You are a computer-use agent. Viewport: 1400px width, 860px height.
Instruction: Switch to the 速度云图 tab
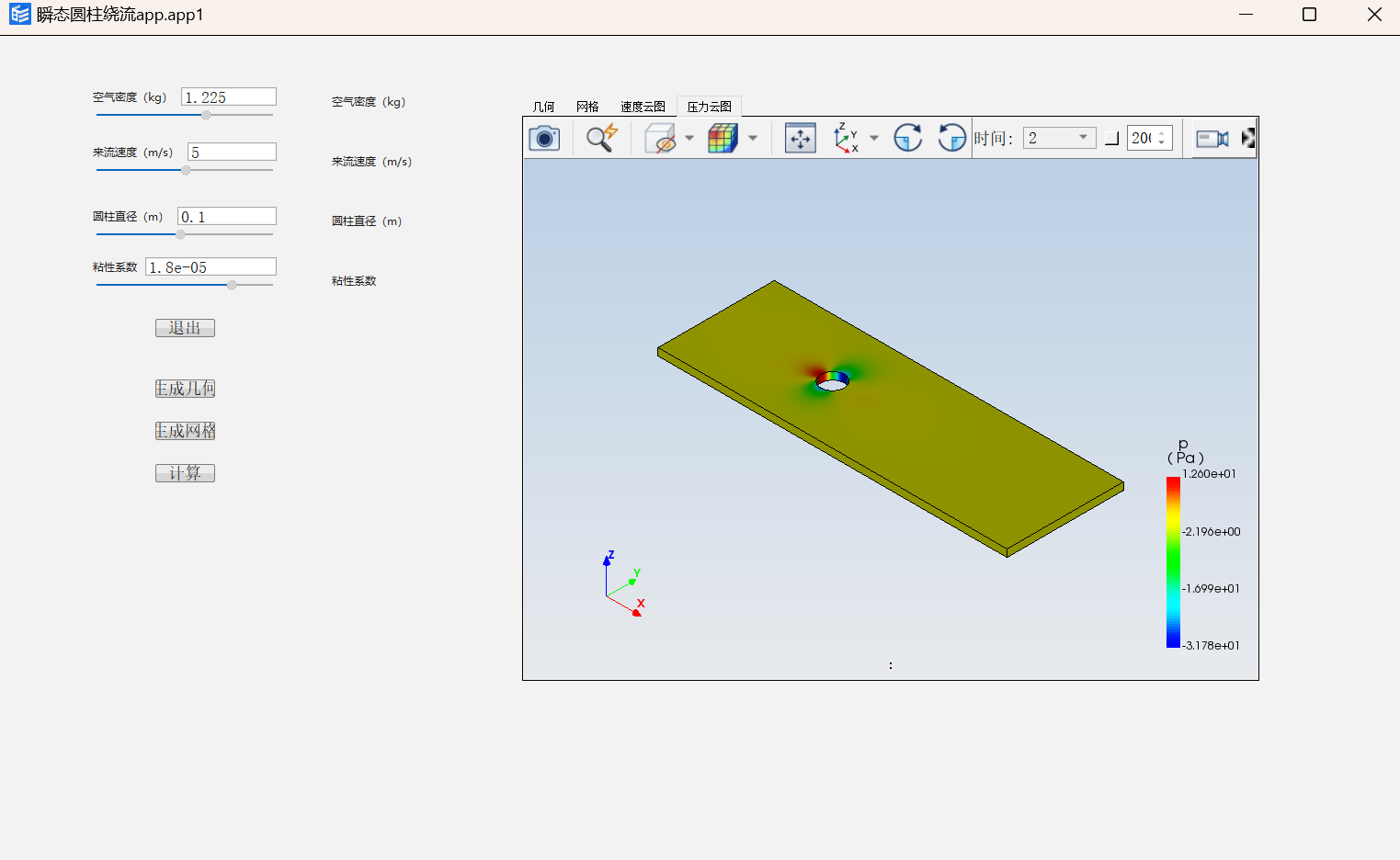pos(643,107)
